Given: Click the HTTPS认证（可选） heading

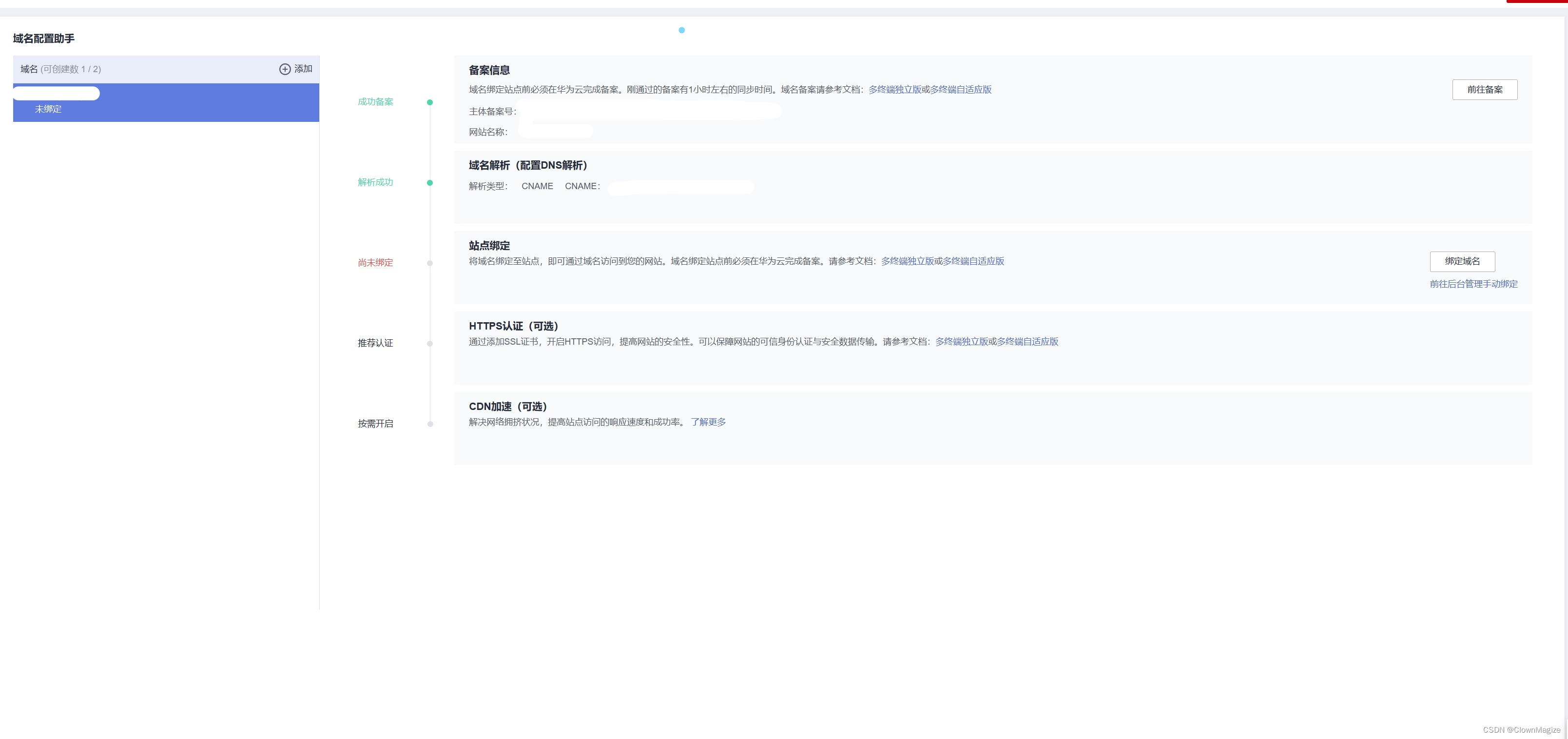Looking at the screenshot, I should click(513, 326).
